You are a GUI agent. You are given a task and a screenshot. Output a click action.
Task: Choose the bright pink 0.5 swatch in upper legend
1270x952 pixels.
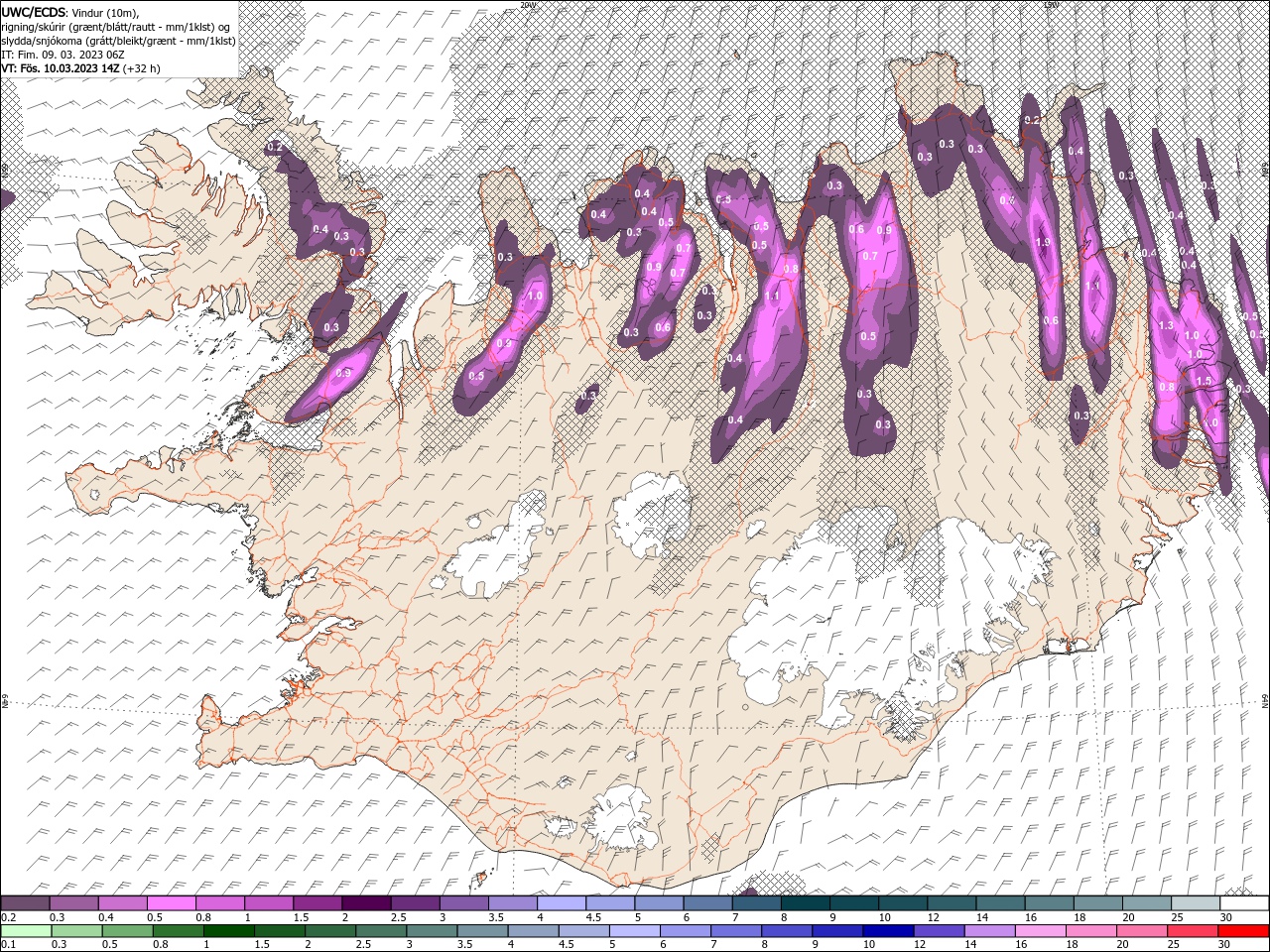point(171,903)
